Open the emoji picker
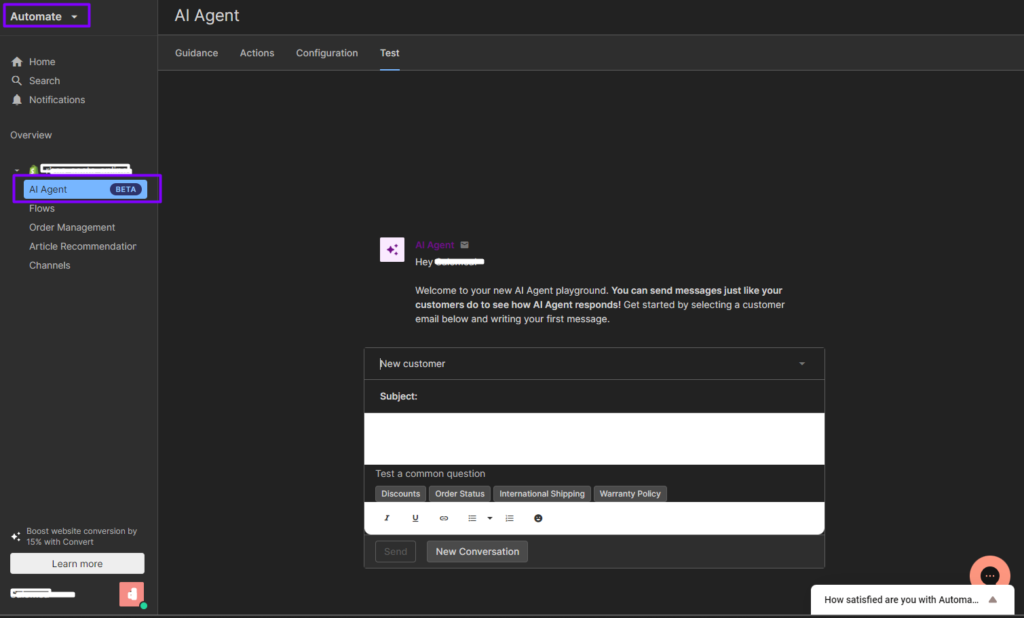1024x618 pixels. pos(538,518)
